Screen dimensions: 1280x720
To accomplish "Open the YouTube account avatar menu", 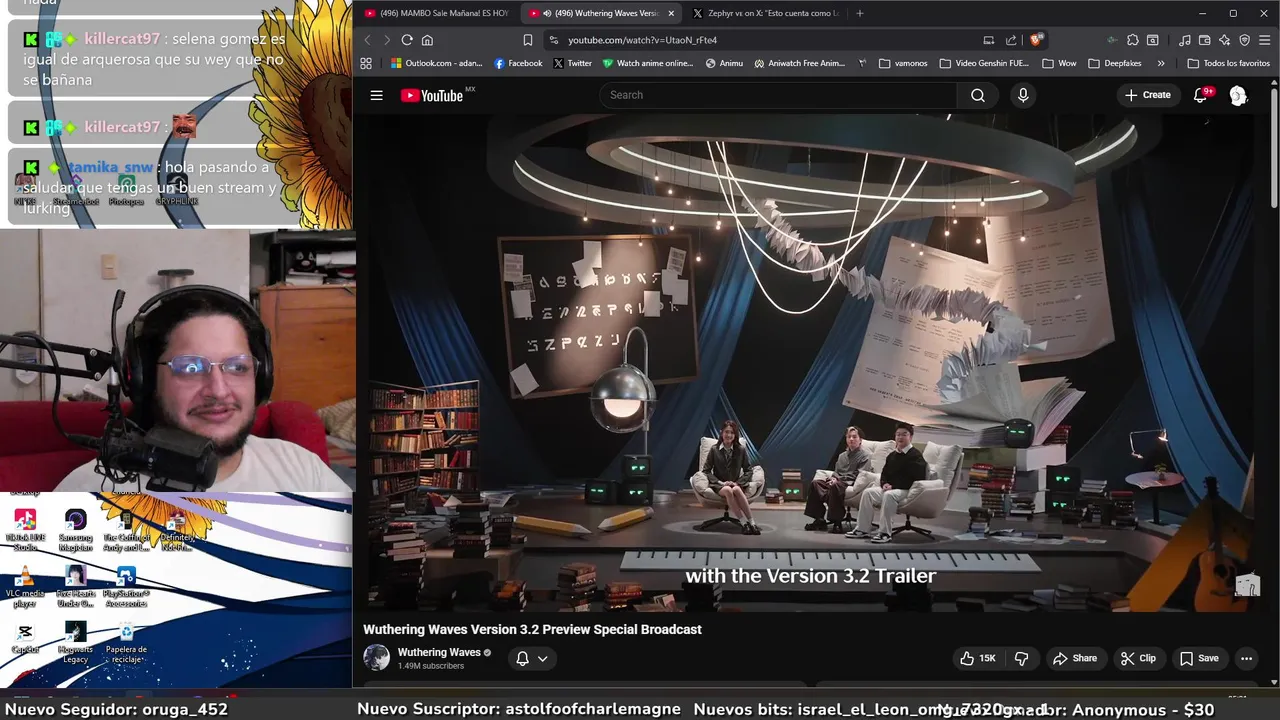I will (1238, 95).
